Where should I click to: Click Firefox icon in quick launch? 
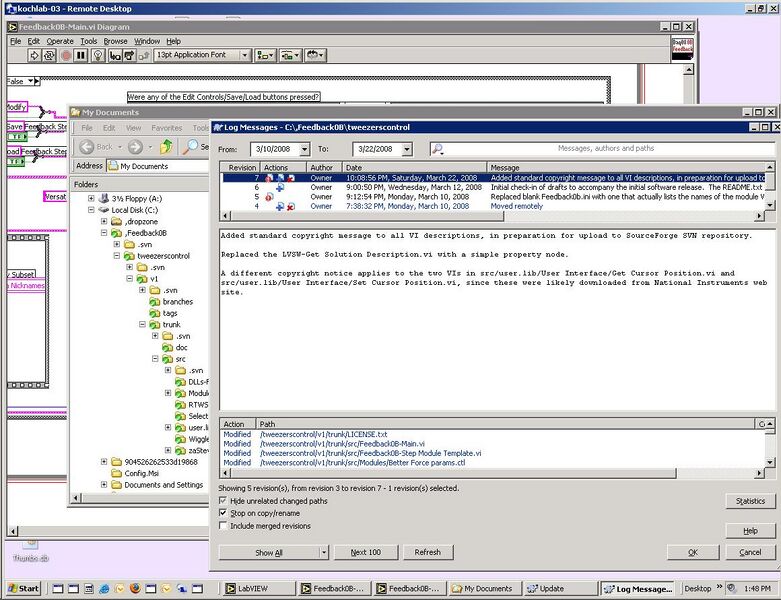tap(135, 588)
